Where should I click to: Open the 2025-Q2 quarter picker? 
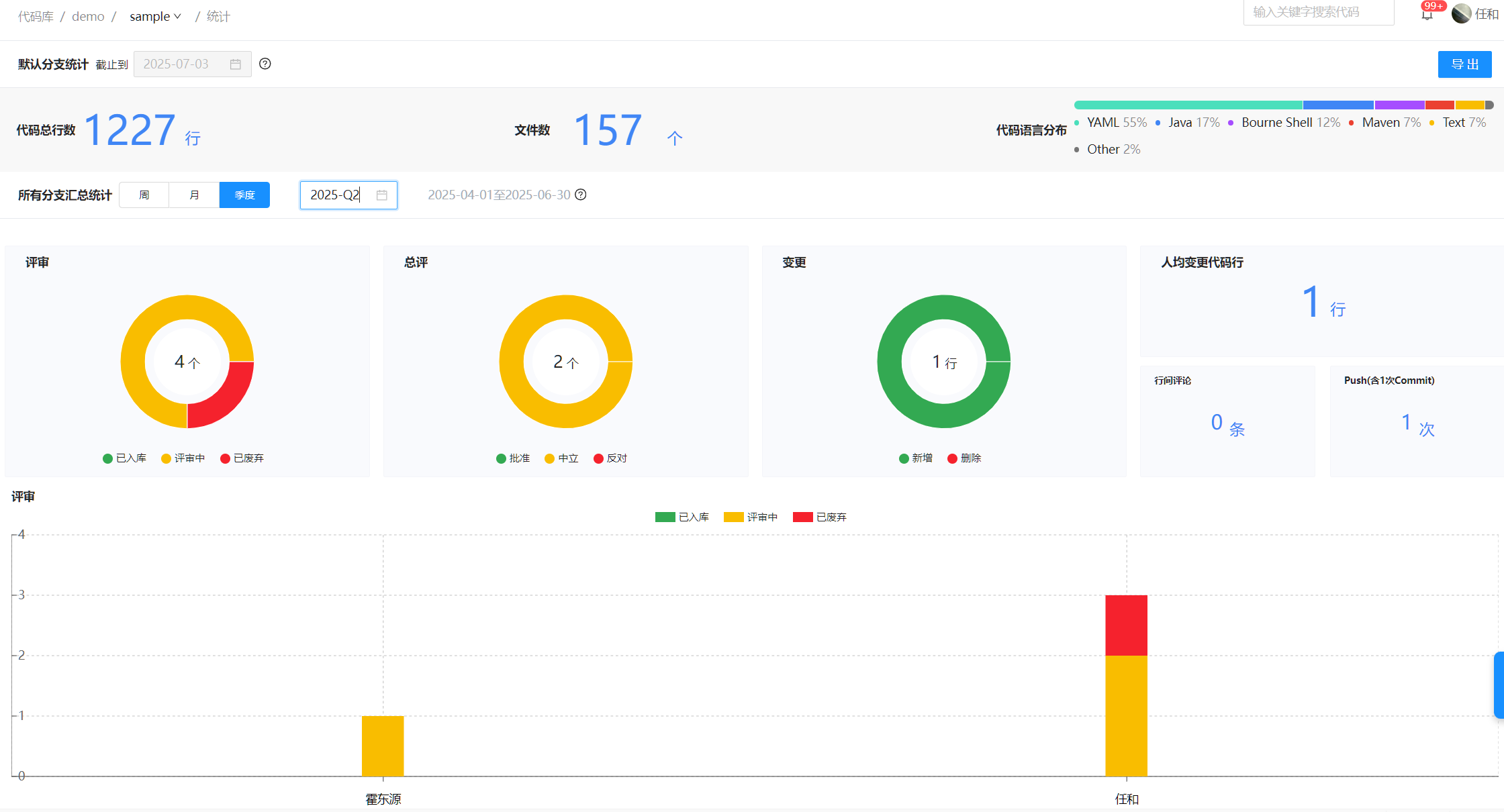coord(339,195)
